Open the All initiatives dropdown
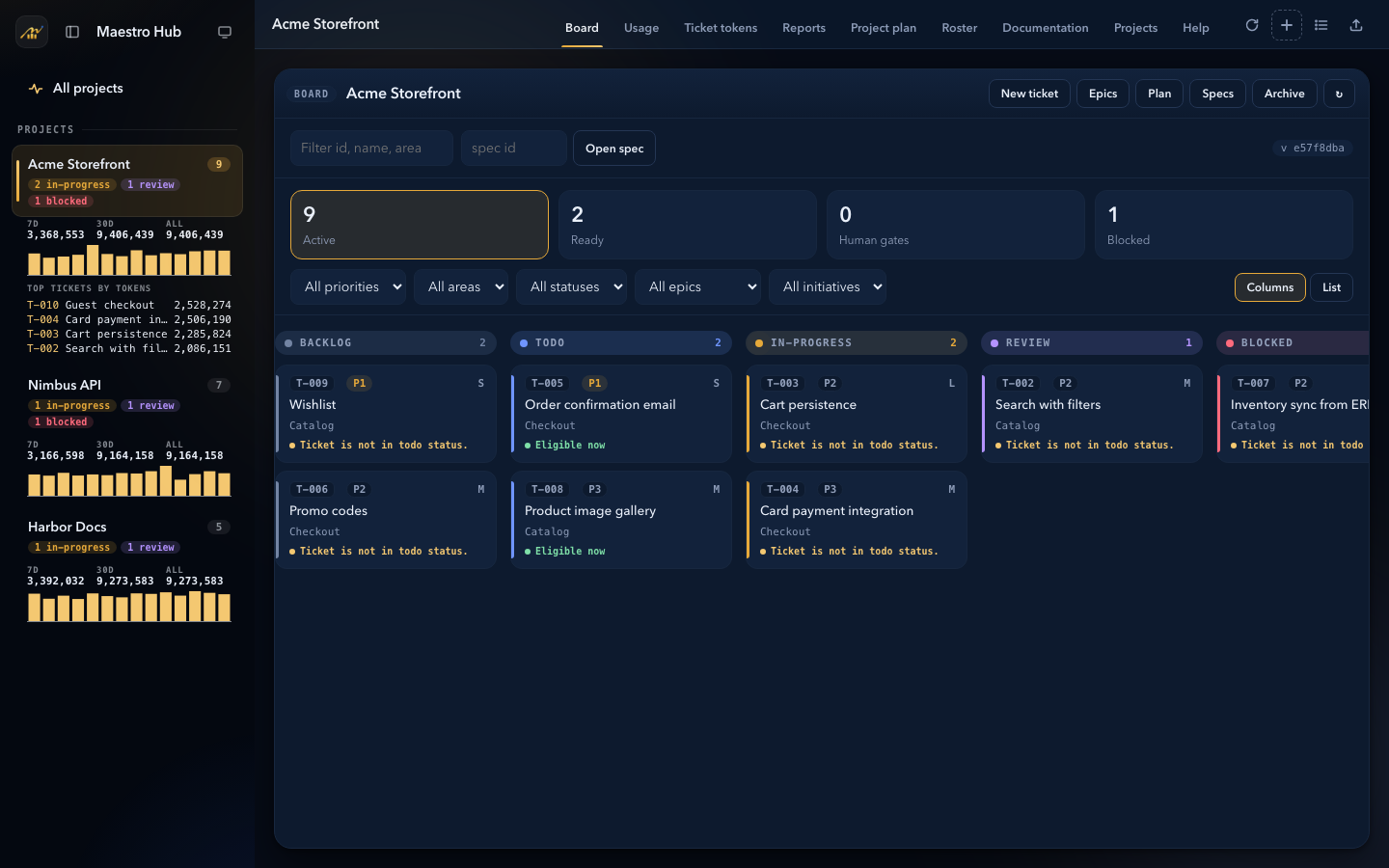The image size is (1389, 868). tap(828, 286)
